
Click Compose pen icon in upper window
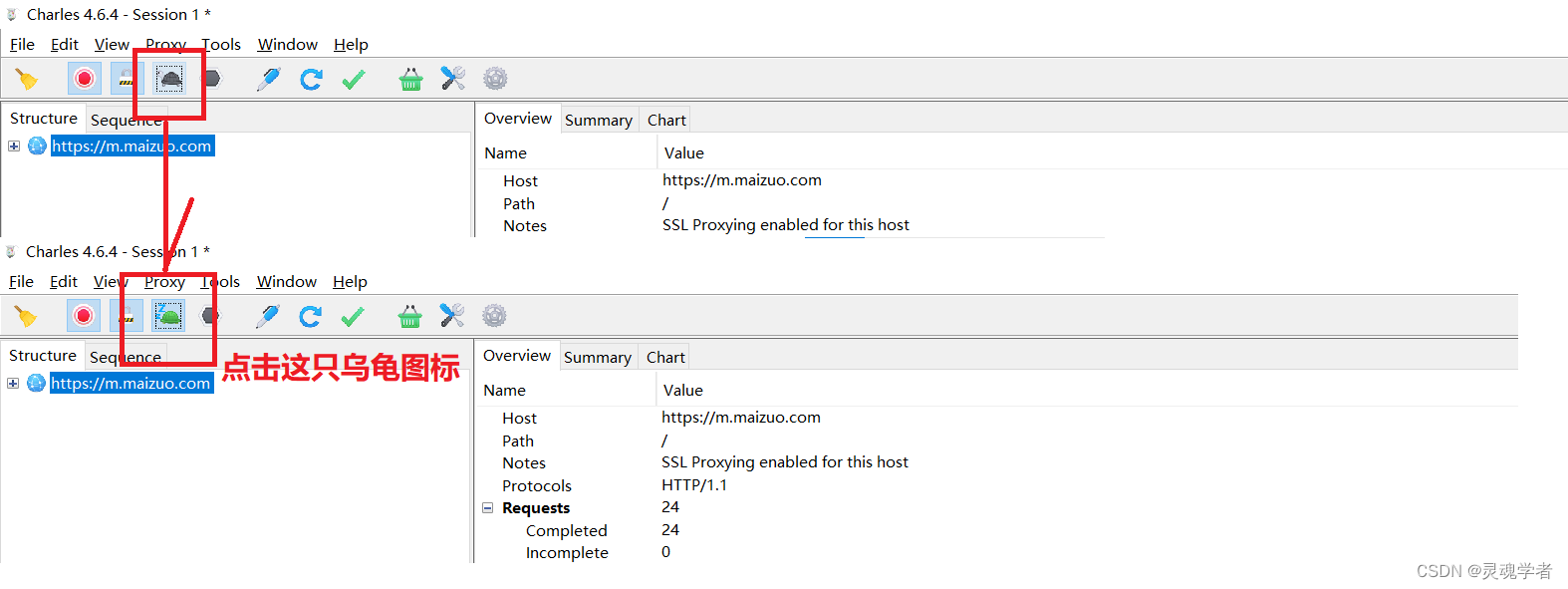click(x=268, y=79)
